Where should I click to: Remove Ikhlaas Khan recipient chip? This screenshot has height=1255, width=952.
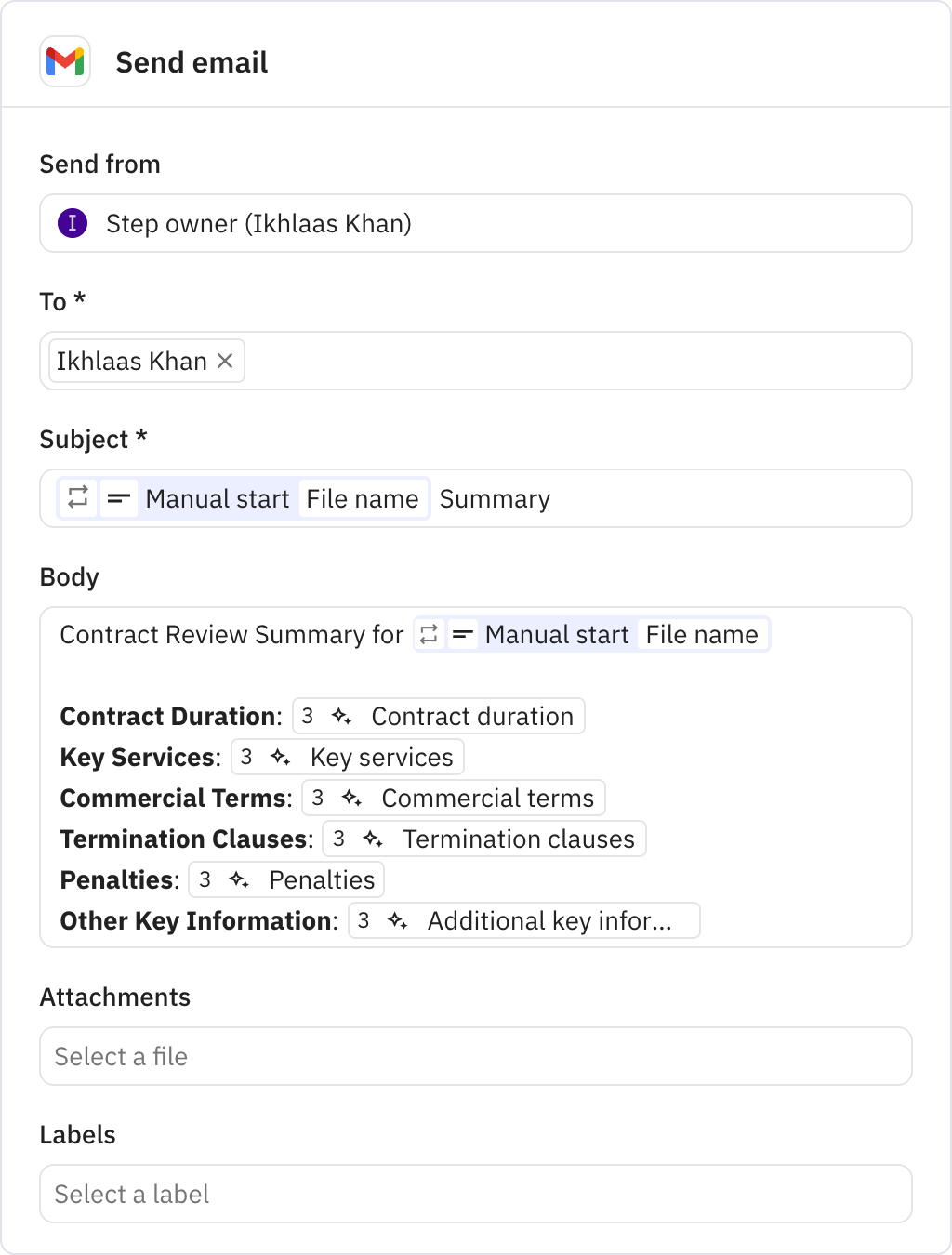[x=225, y=361]
